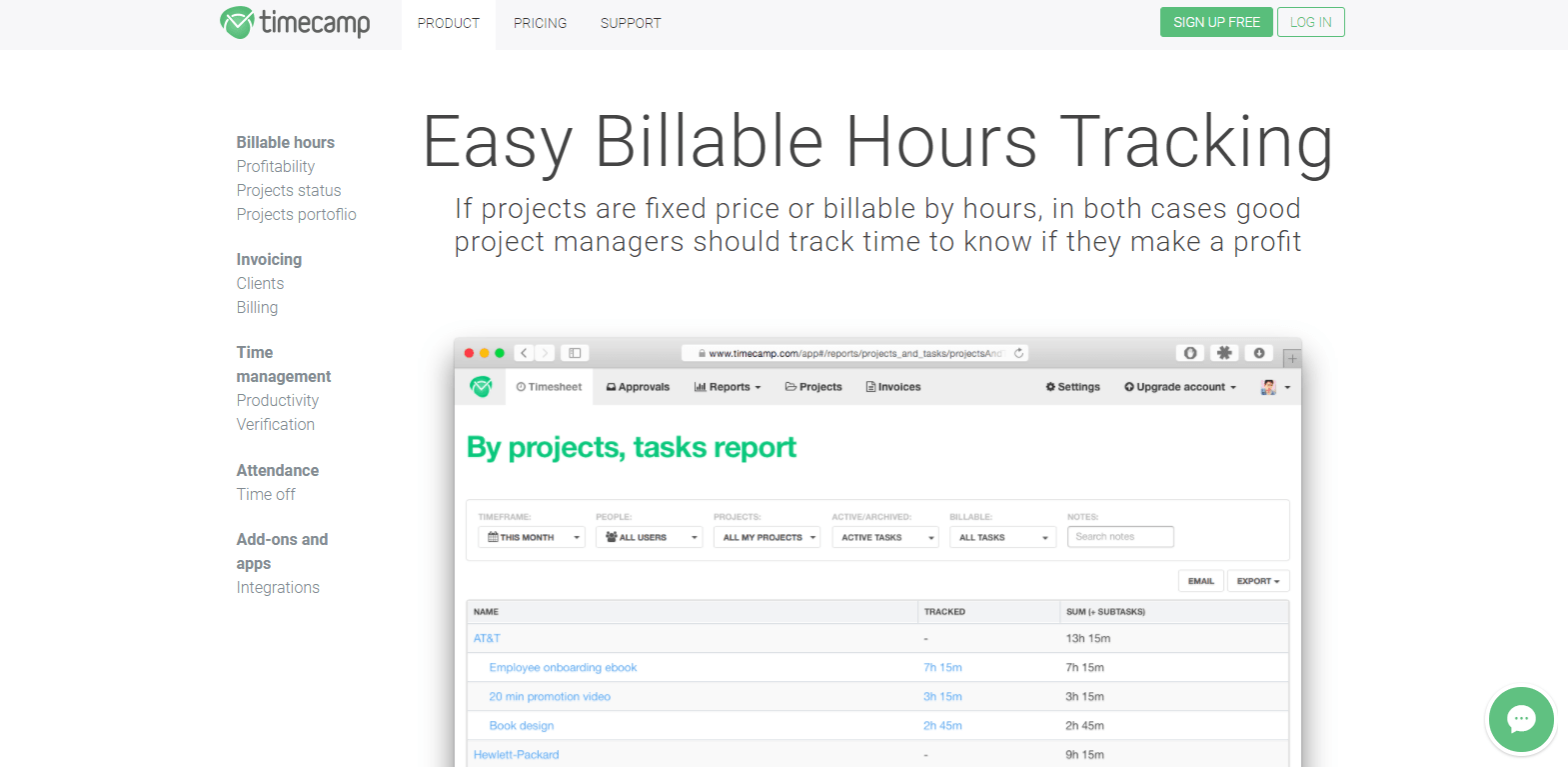Click the Hewlett-Packard project link
1568x767 pixels.
coord(517,754)
